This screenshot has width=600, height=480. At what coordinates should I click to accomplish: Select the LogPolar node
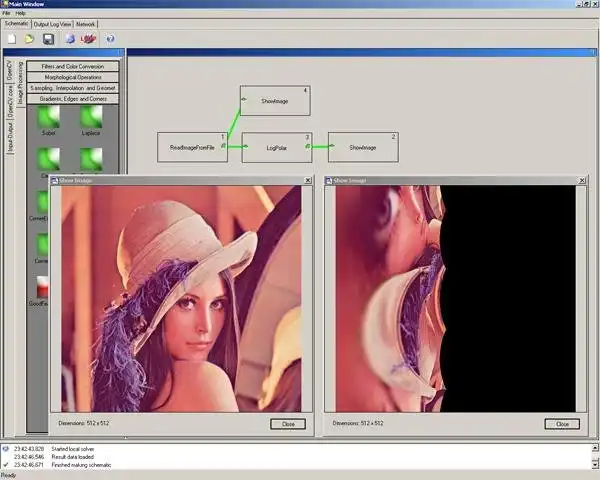click(277, 148)
